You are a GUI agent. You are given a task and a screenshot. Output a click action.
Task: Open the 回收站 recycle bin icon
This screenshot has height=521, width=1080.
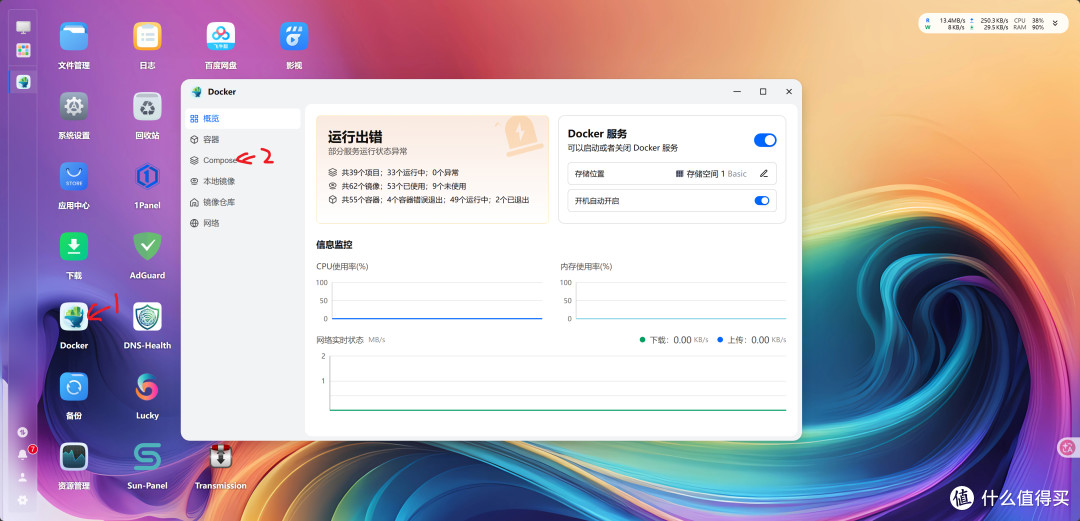point(147,107)
